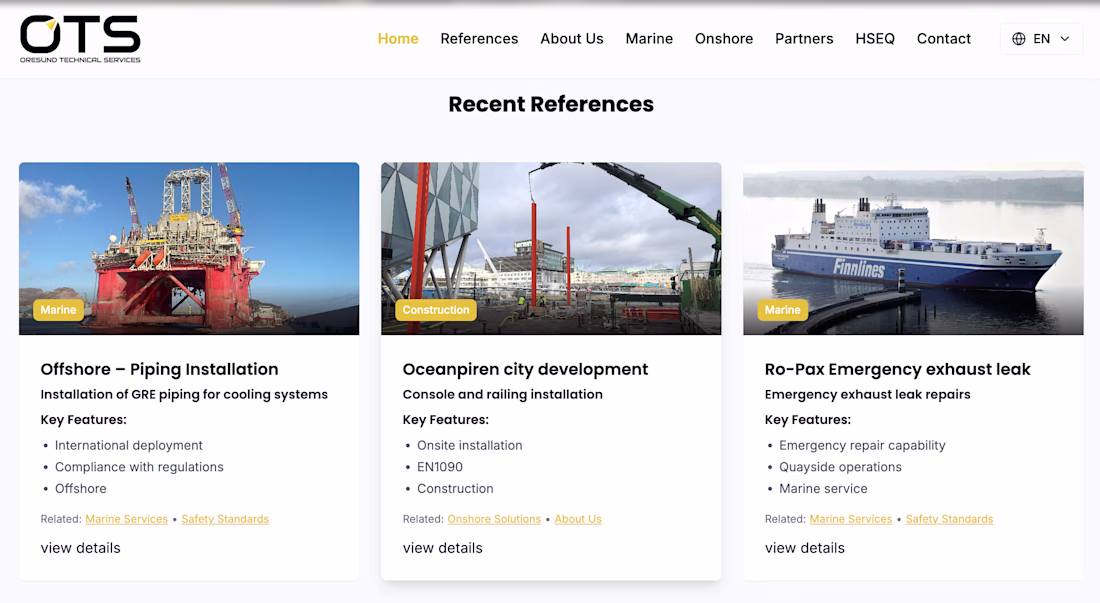Navigate to the Onshore page
This screenshot has width=1100, height=603.
(x=724, y=39)
